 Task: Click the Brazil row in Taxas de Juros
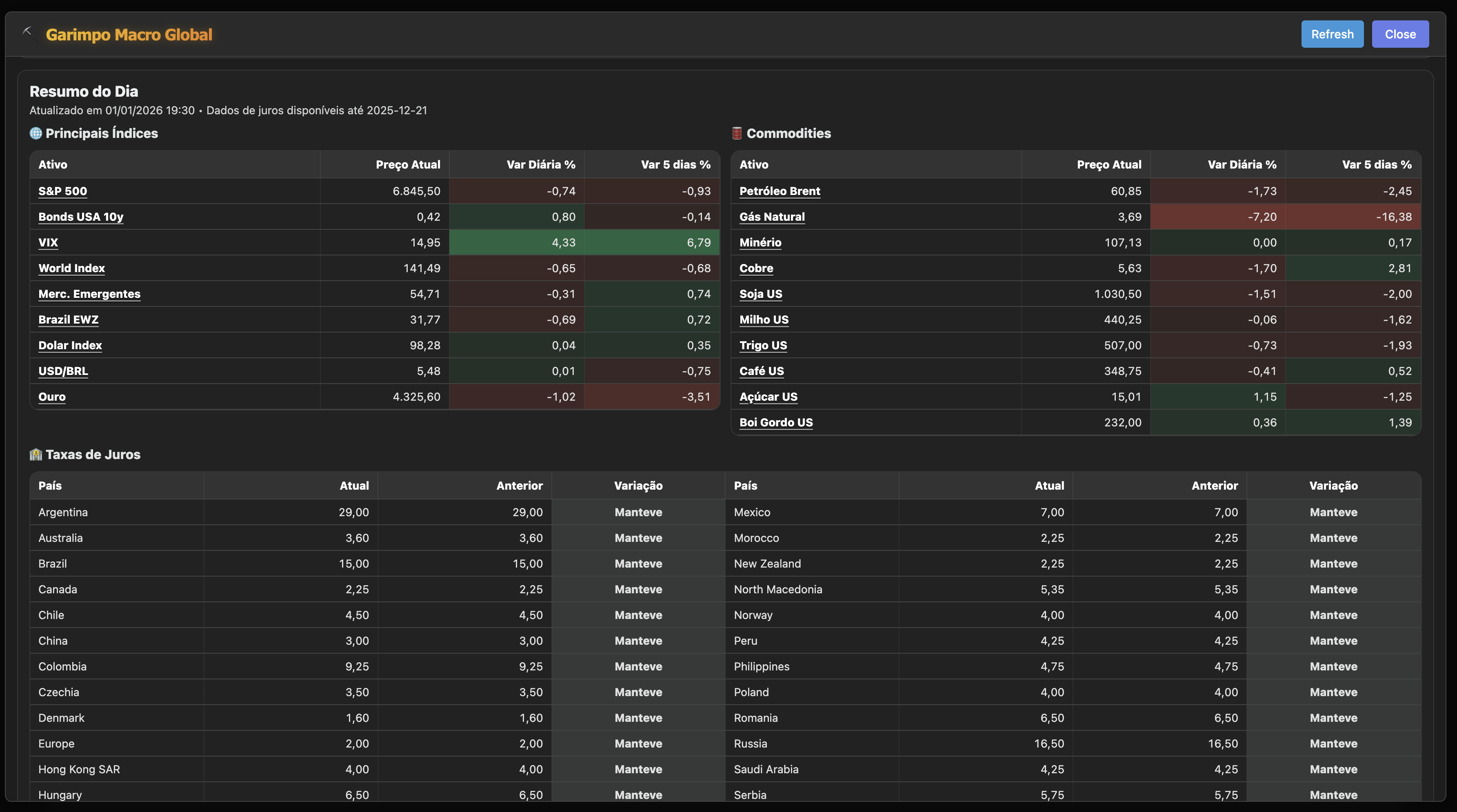tap(53, 564)
